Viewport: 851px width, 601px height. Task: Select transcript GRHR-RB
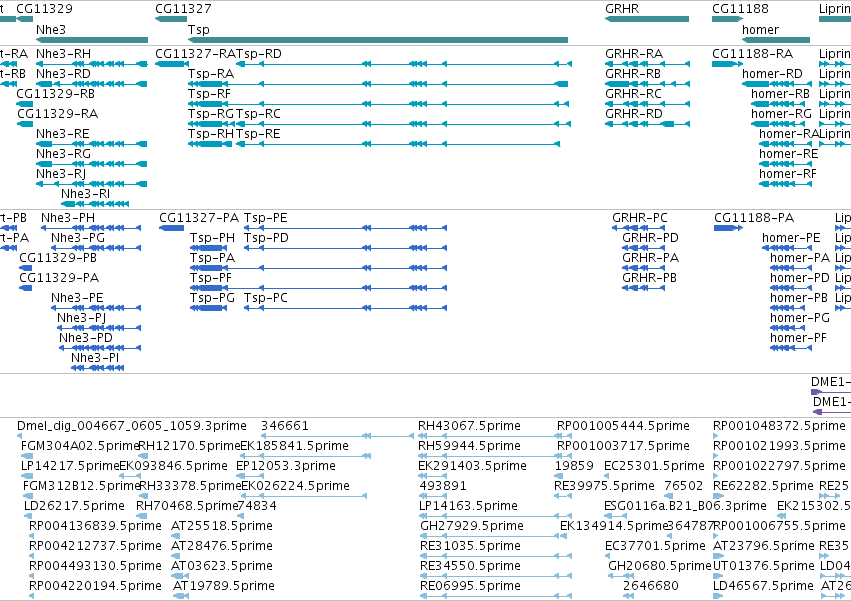click(x=647, y=84)
